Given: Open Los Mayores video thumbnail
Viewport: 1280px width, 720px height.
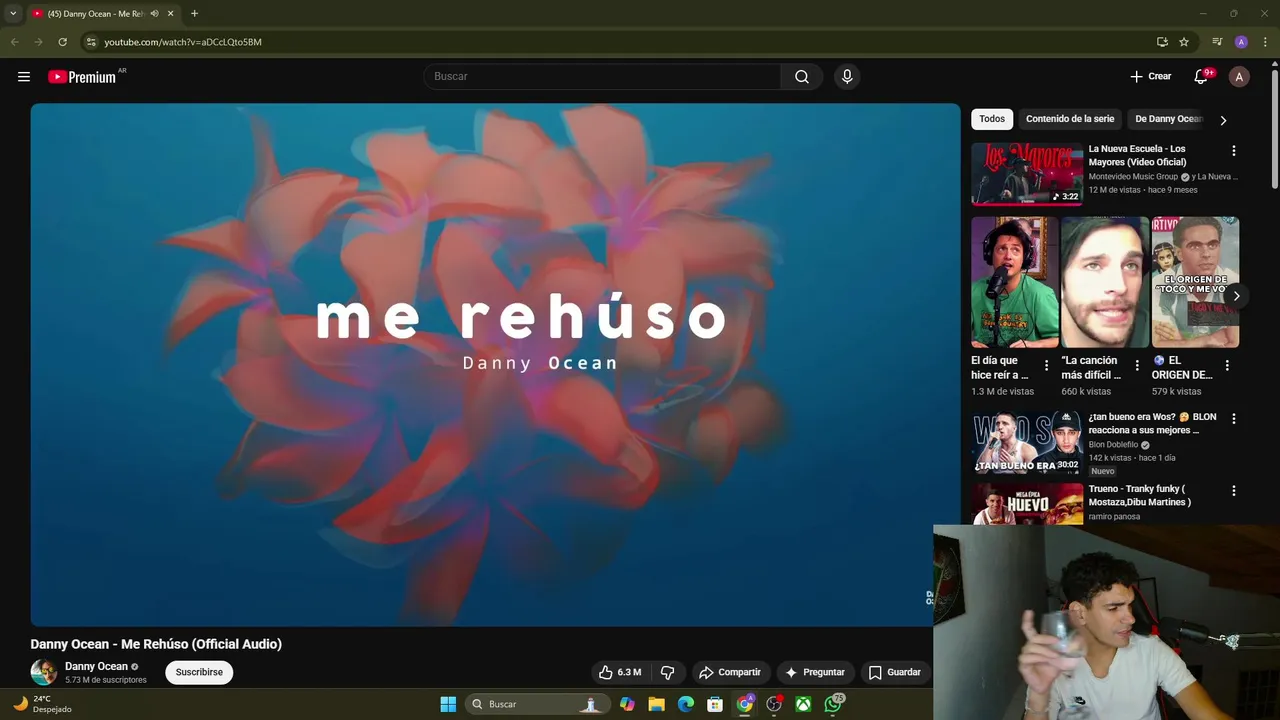Looking at the screenshot, I should click(x=1027, y=174).
